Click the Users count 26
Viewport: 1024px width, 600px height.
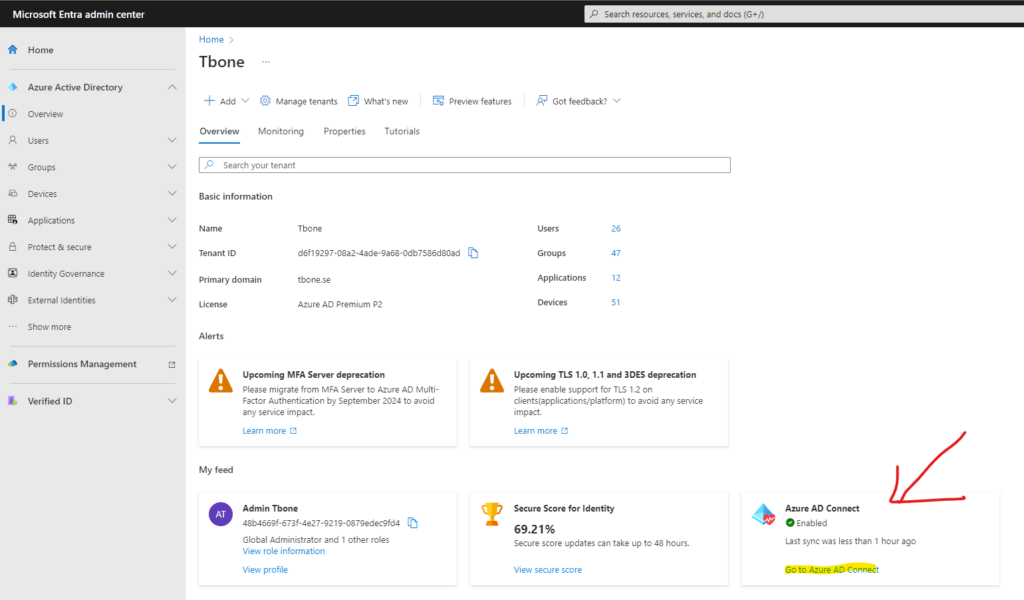pyautogui.click(x=616, y=229)
